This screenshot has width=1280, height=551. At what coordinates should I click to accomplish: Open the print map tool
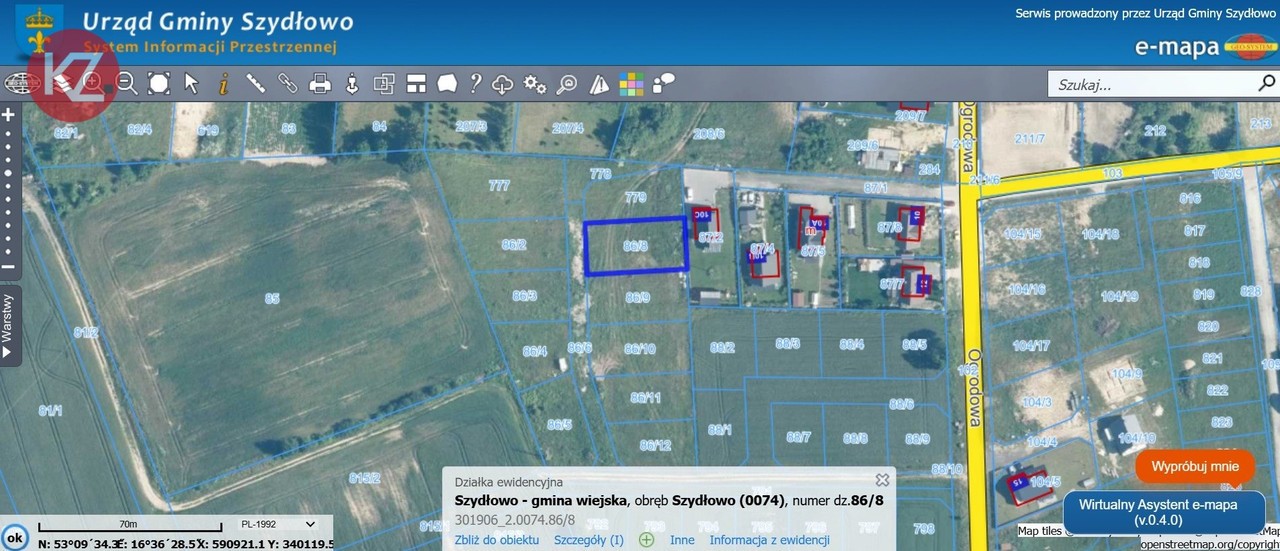[320, 83]
